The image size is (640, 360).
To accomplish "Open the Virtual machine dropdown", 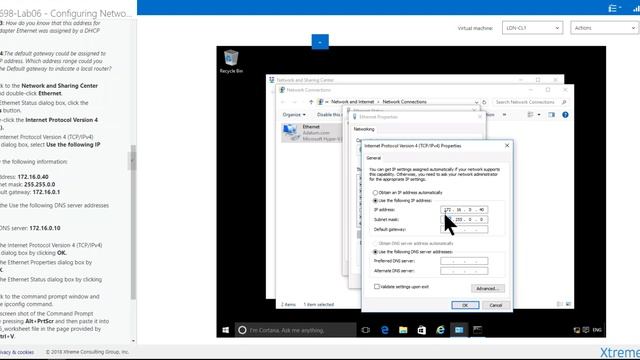I will [532, 28].
